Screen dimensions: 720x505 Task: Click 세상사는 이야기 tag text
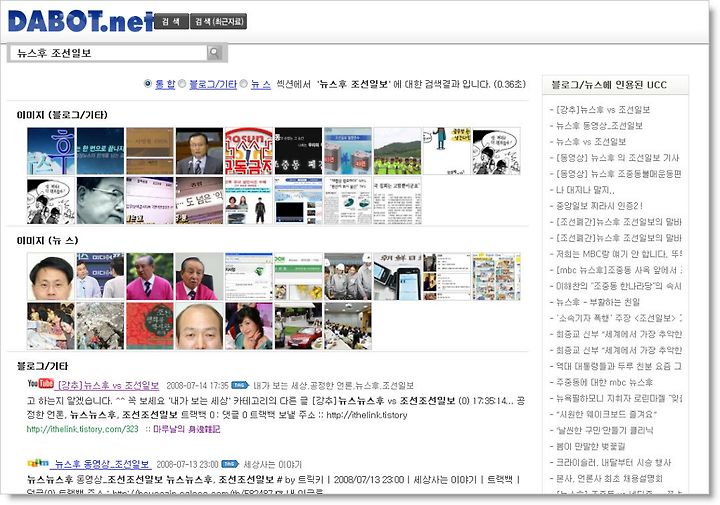coord(272,464)
